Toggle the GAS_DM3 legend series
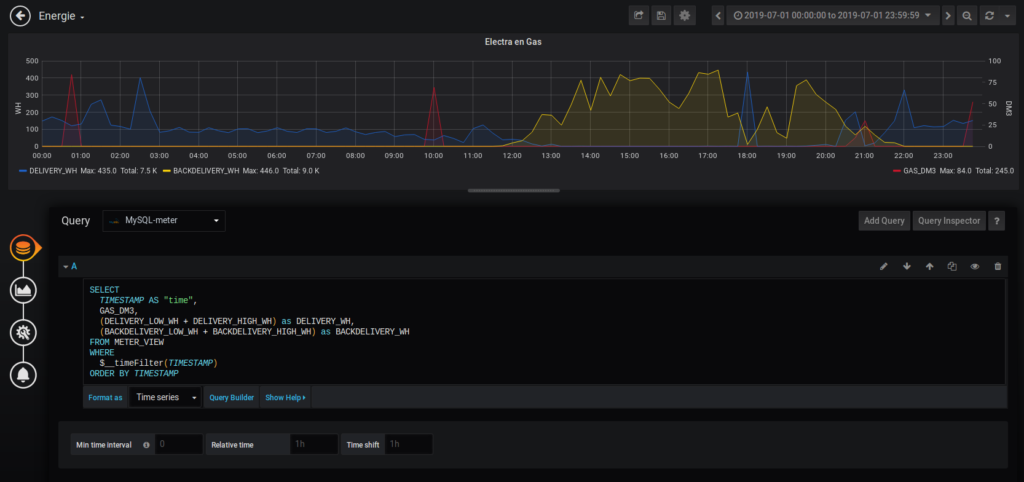The width and height of the screenshot is (1024, 482). [921, 170]
